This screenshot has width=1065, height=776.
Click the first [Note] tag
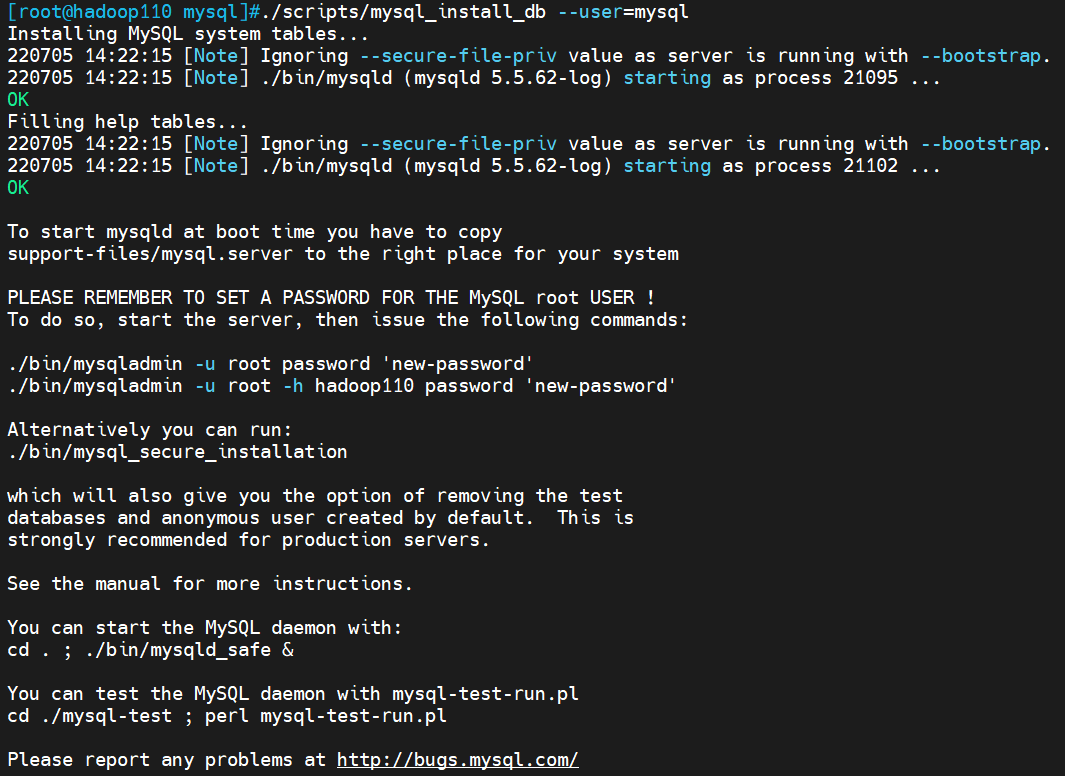pos(216,56)
